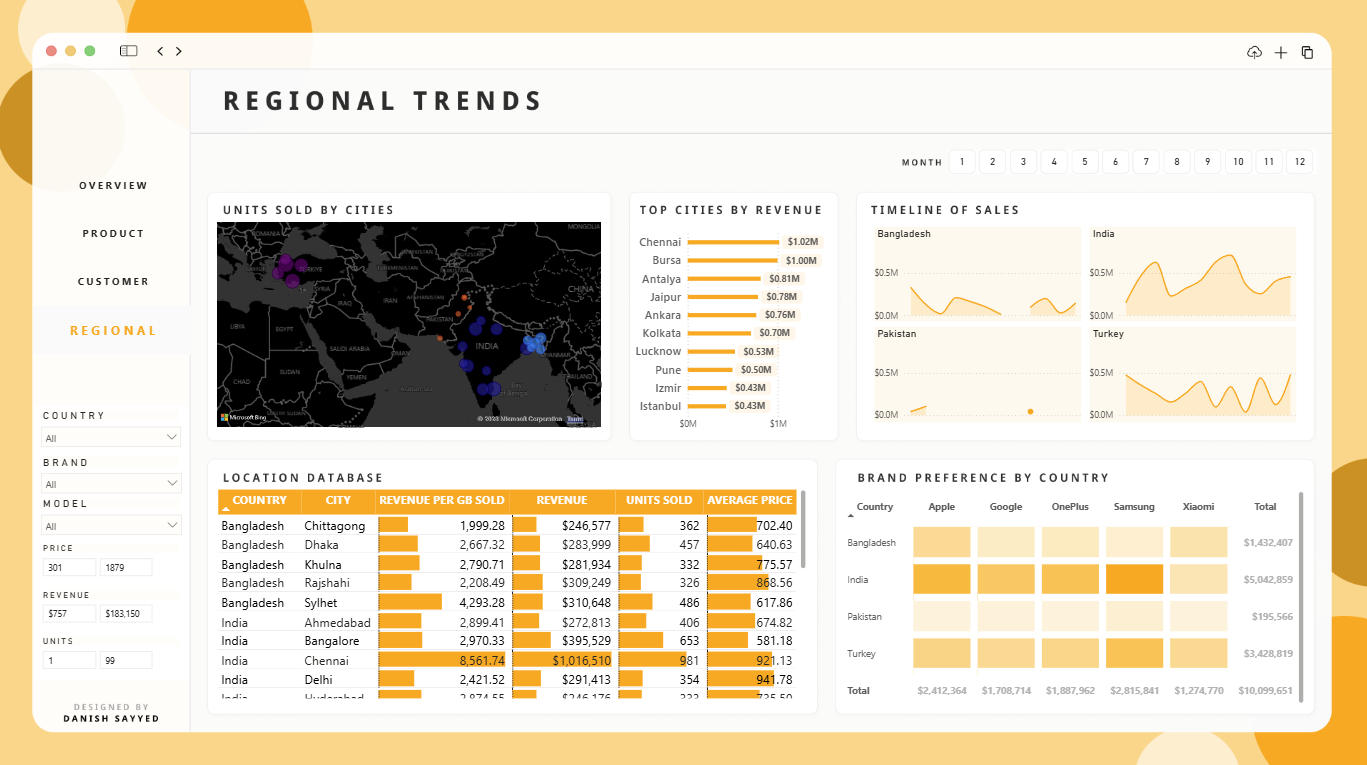The height and width of the screenshot is (765, 1367).
Task: Click the maximum Revenue input showing $183,150
Action: (x=125, y=614)
